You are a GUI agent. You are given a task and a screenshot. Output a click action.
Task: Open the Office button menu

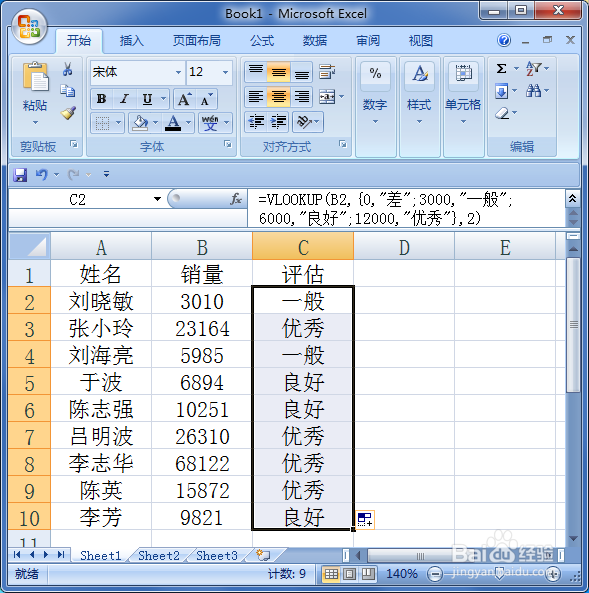29,26
